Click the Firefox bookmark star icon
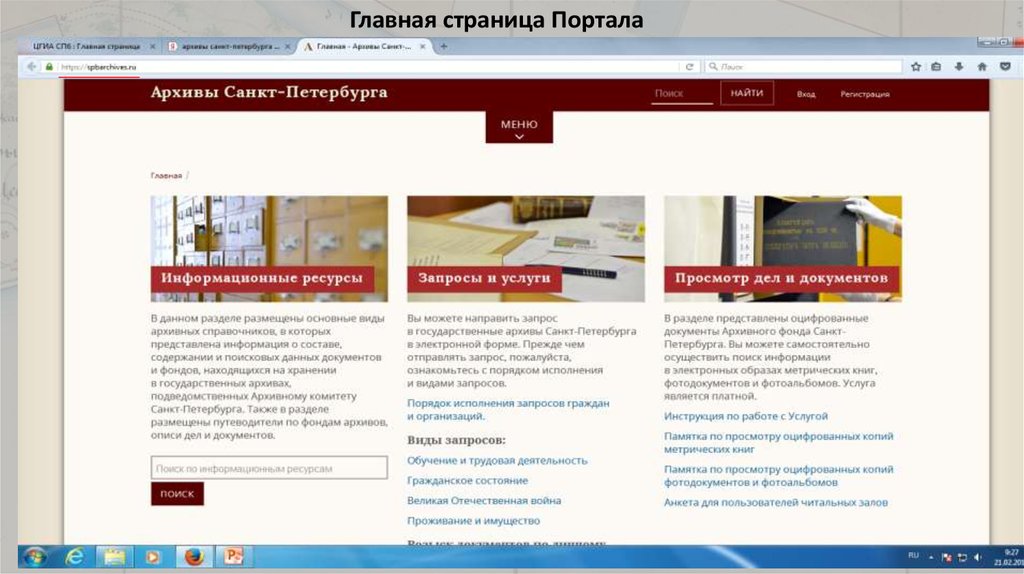 click(916, 66)
